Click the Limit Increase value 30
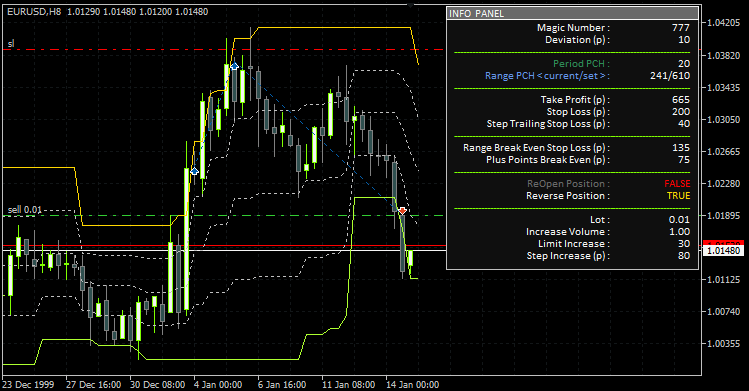This screenshot has height=391, width=749. 684,243
